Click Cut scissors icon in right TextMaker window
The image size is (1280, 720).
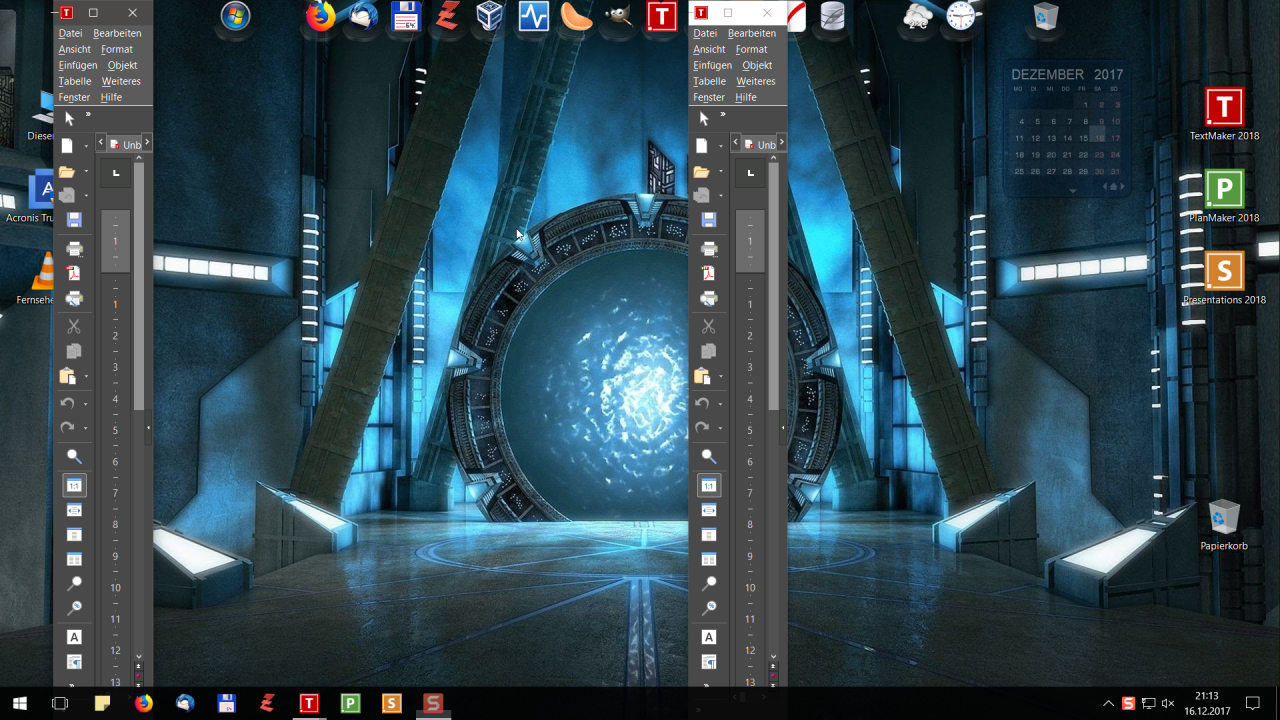(709, 326)
